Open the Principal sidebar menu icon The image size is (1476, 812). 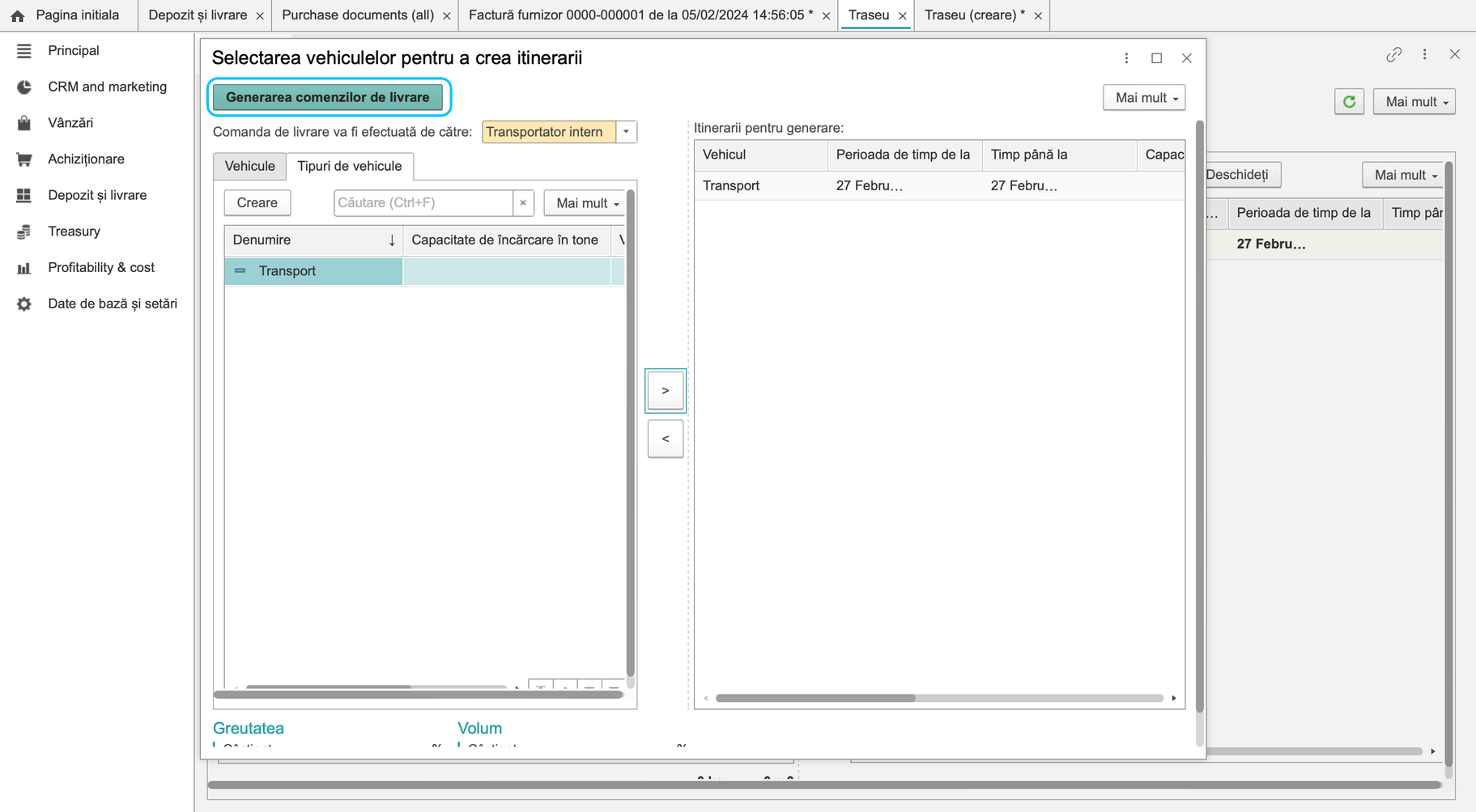[x=24, y=51]
